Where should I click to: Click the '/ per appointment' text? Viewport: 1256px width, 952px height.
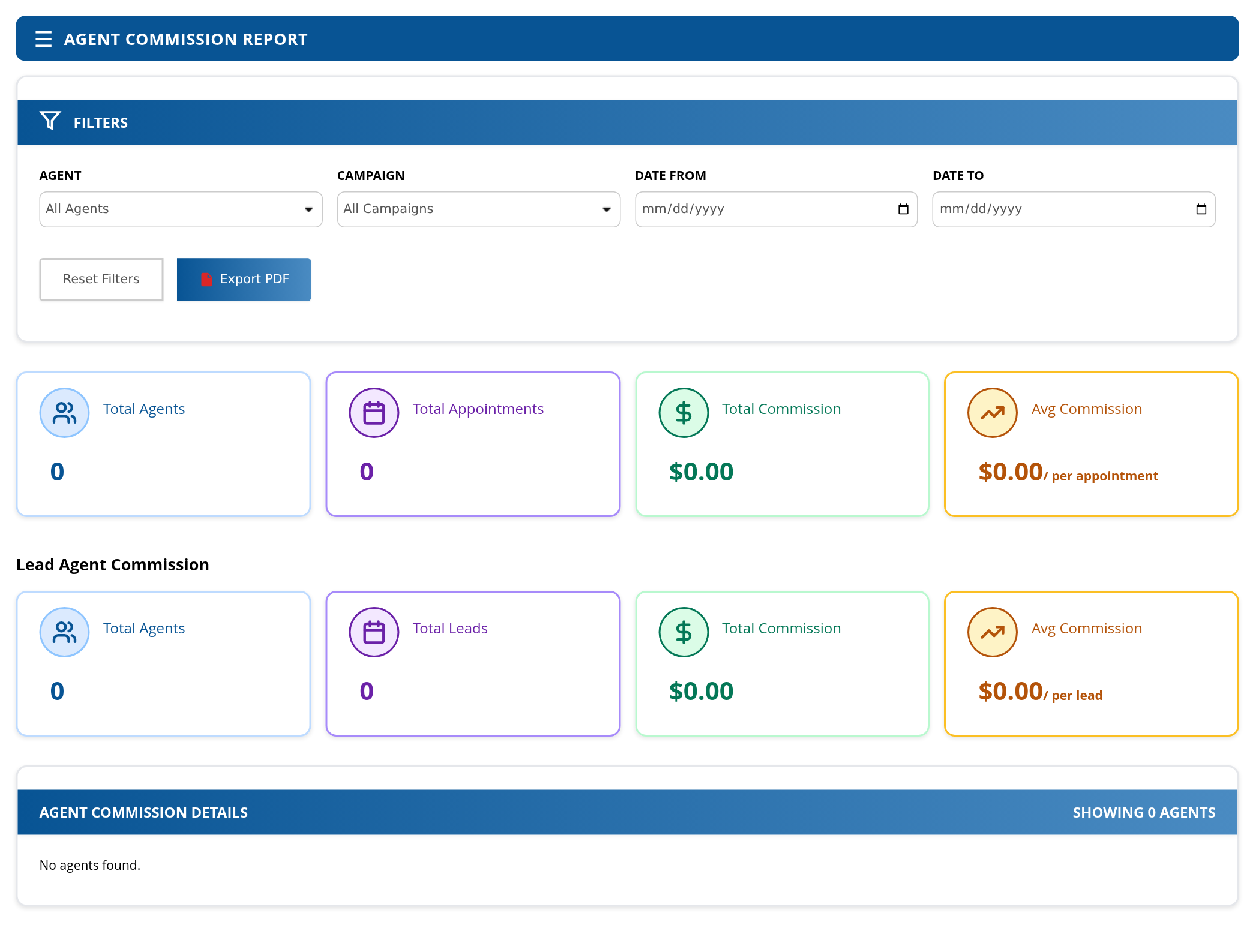(x=1101, y=476)
